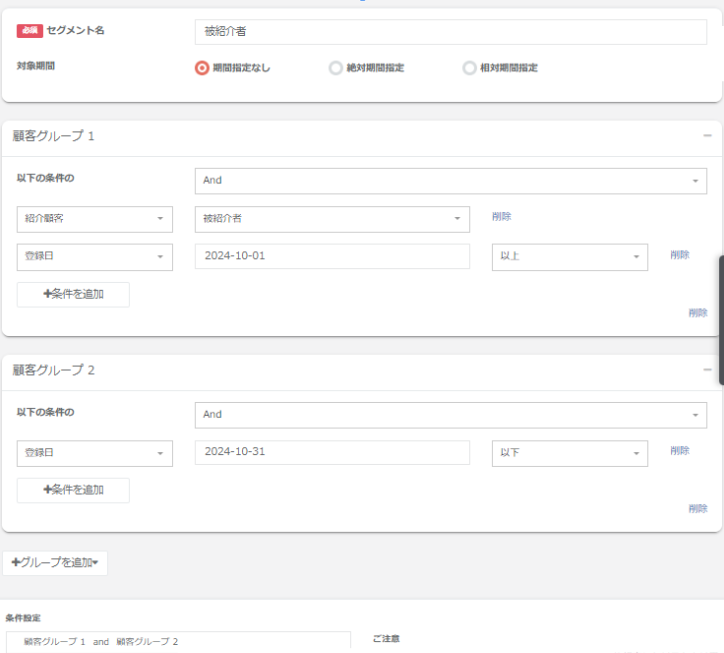
Task: Expand the 被紹介者 value dropdown
Action: [x=332, y=219]
